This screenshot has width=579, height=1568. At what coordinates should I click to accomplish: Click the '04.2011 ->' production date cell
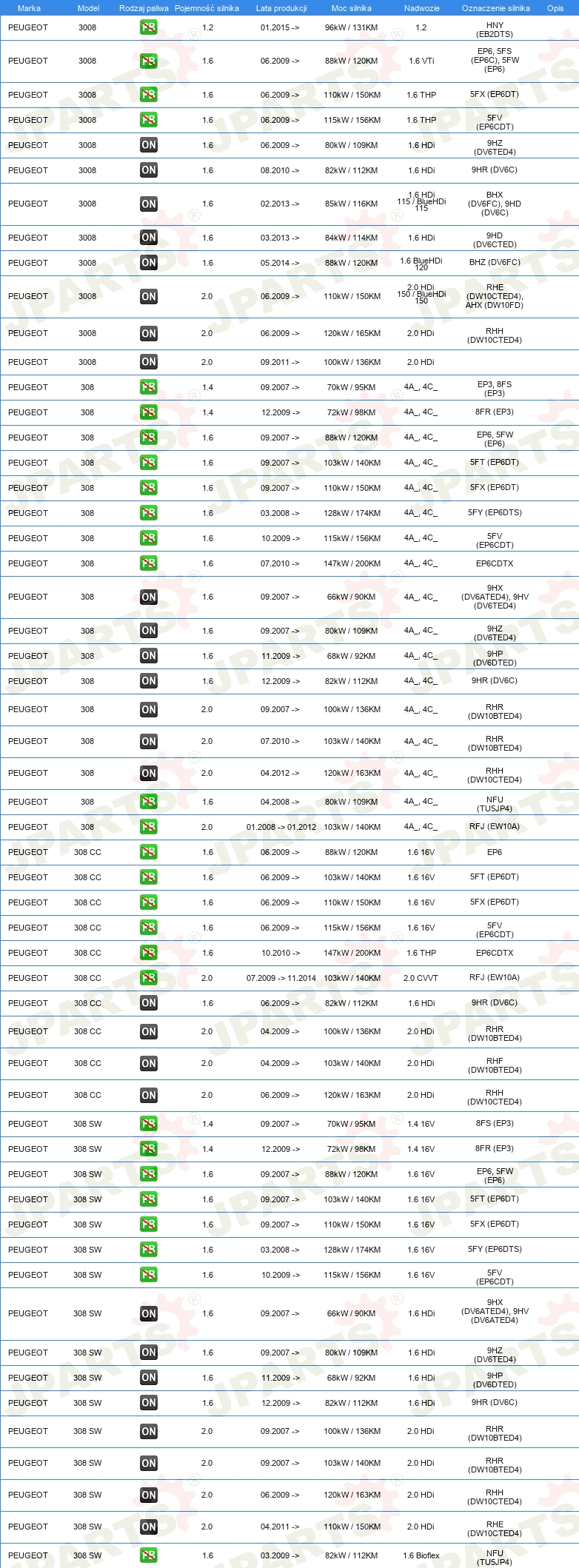[x=280, y=1527]
